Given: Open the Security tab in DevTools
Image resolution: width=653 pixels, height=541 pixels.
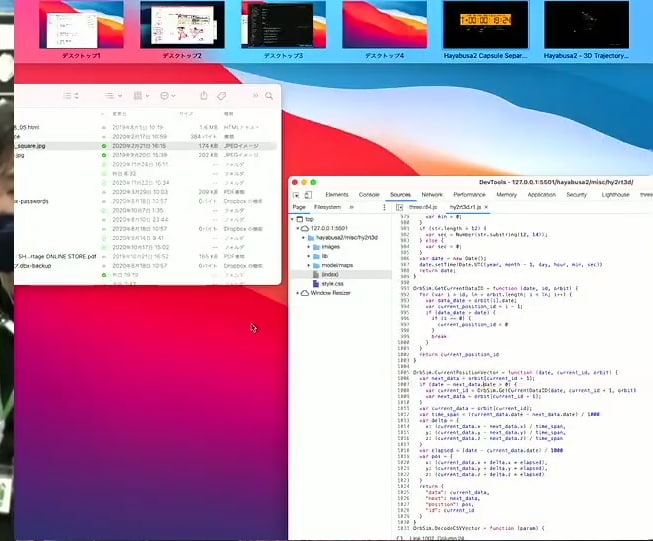Looking at the screenshot, I should [x=576, y=194].
